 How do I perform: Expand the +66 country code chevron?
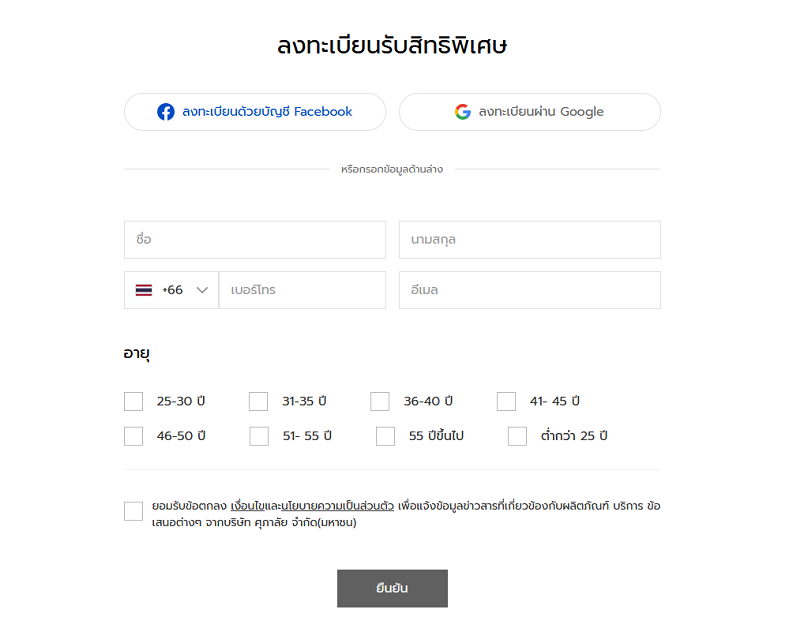click(203, 290)
